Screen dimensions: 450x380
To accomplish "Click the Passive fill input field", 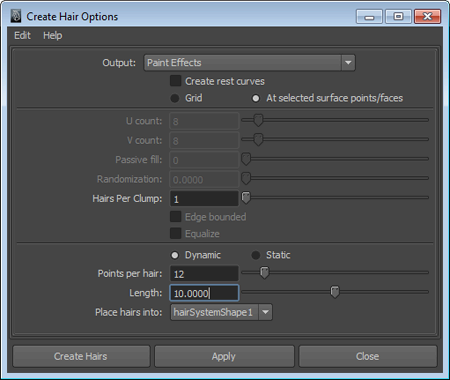I will [204, 160].
